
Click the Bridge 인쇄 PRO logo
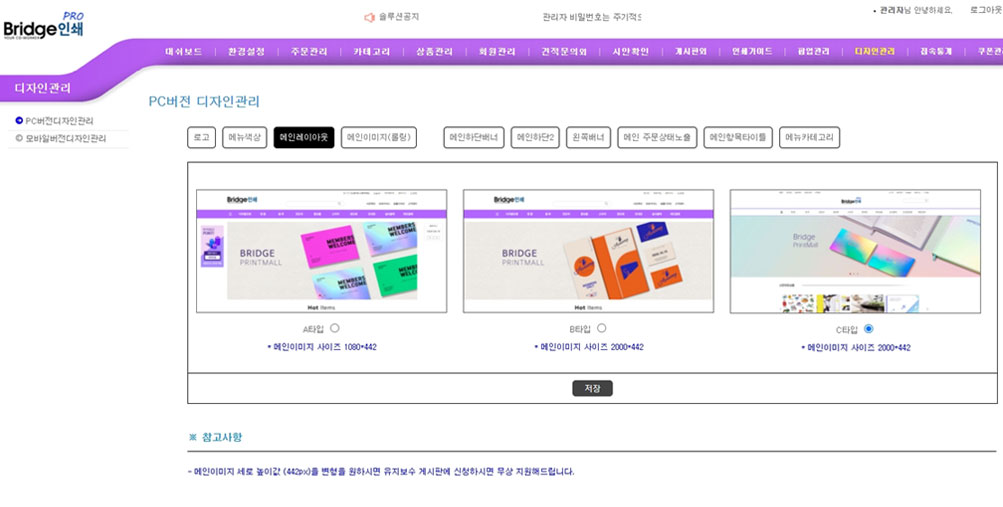click(43, 26)
